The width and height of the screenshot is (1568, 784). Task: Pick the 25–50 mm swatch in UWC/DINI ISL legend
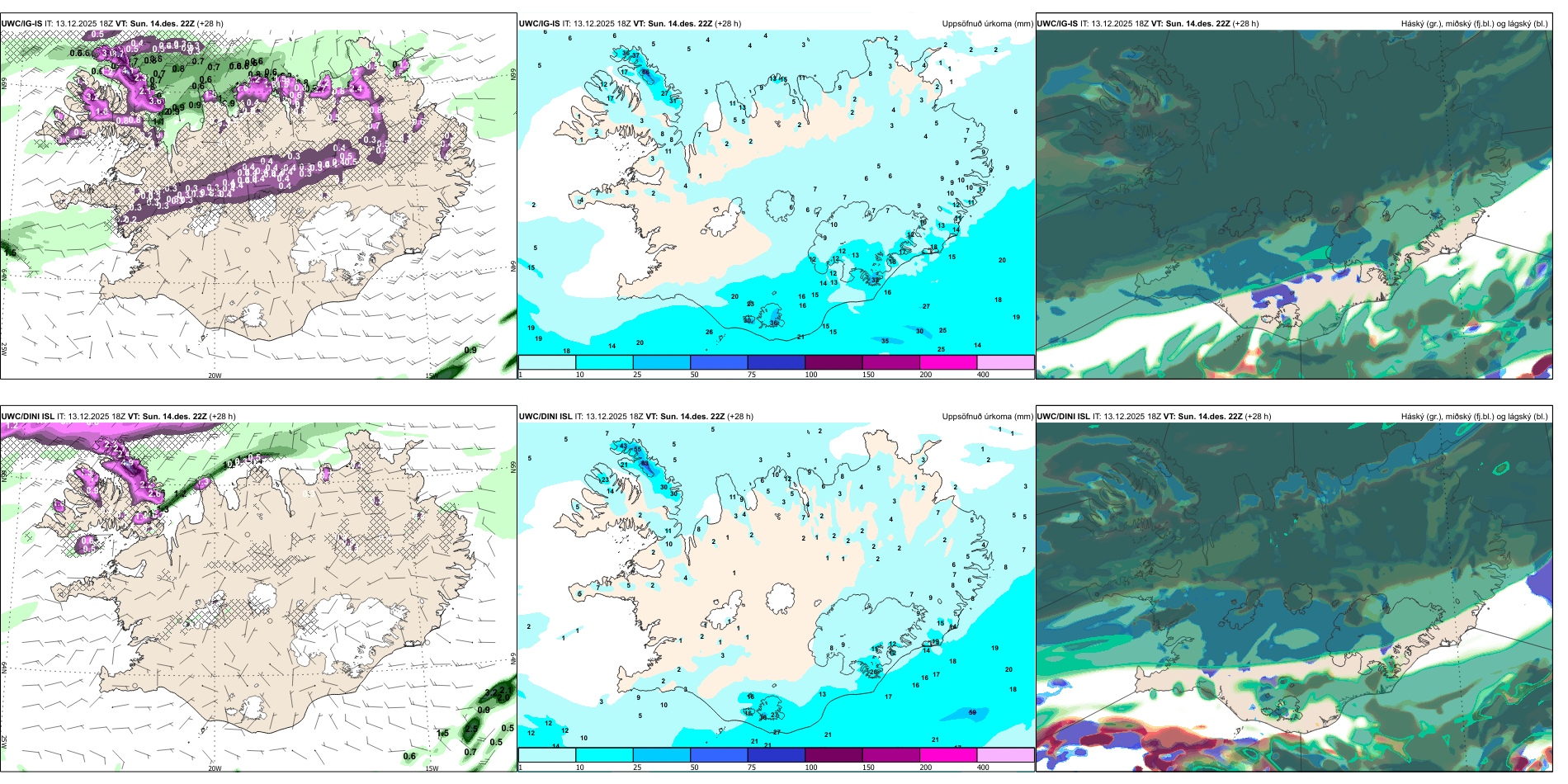[662, 755]
